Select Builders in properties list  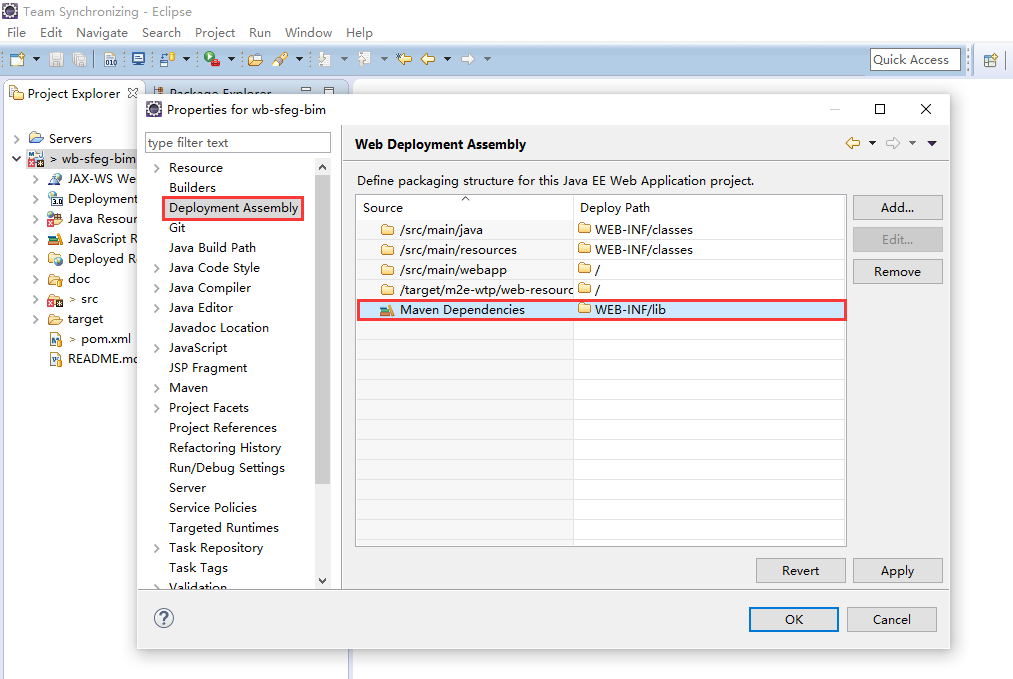tap(193, 188)
